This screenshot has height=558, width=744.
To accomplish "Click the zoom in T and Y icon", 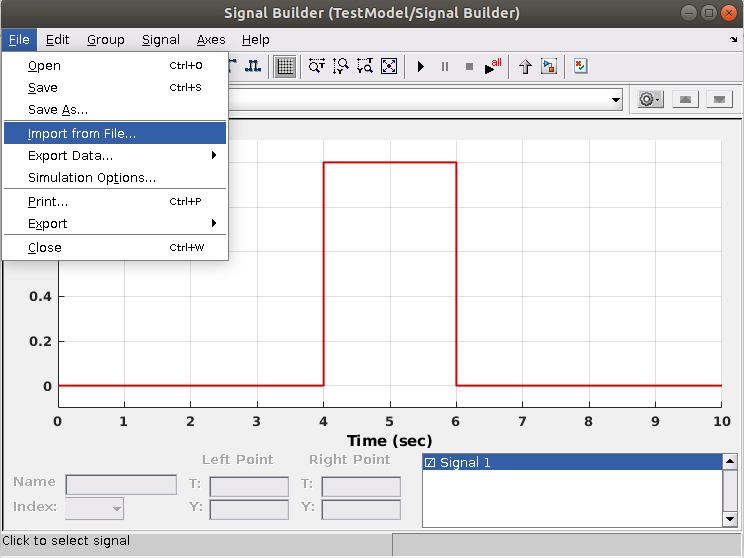I will point(365,66).
